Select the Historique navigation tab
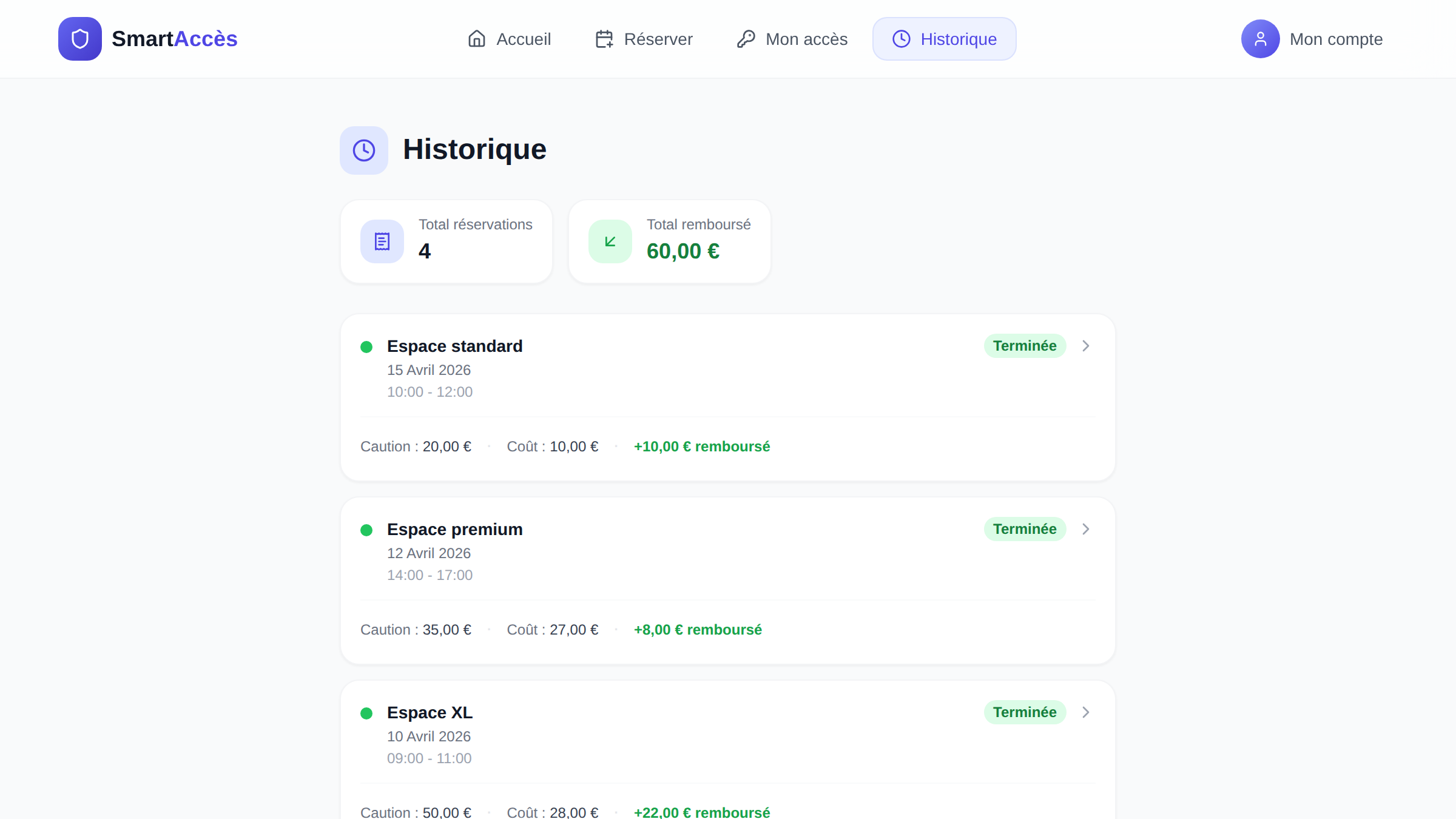Image resolution: width=1456 pixels, height=819 pixels. [945, 39]
